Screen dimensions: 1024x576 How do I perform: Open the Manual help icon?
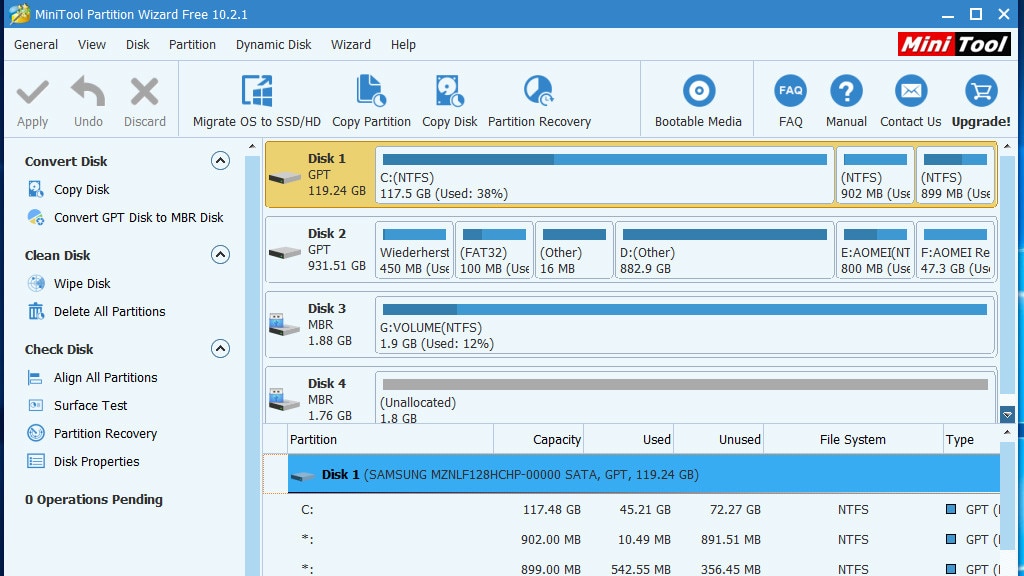[x=846, y=91]
